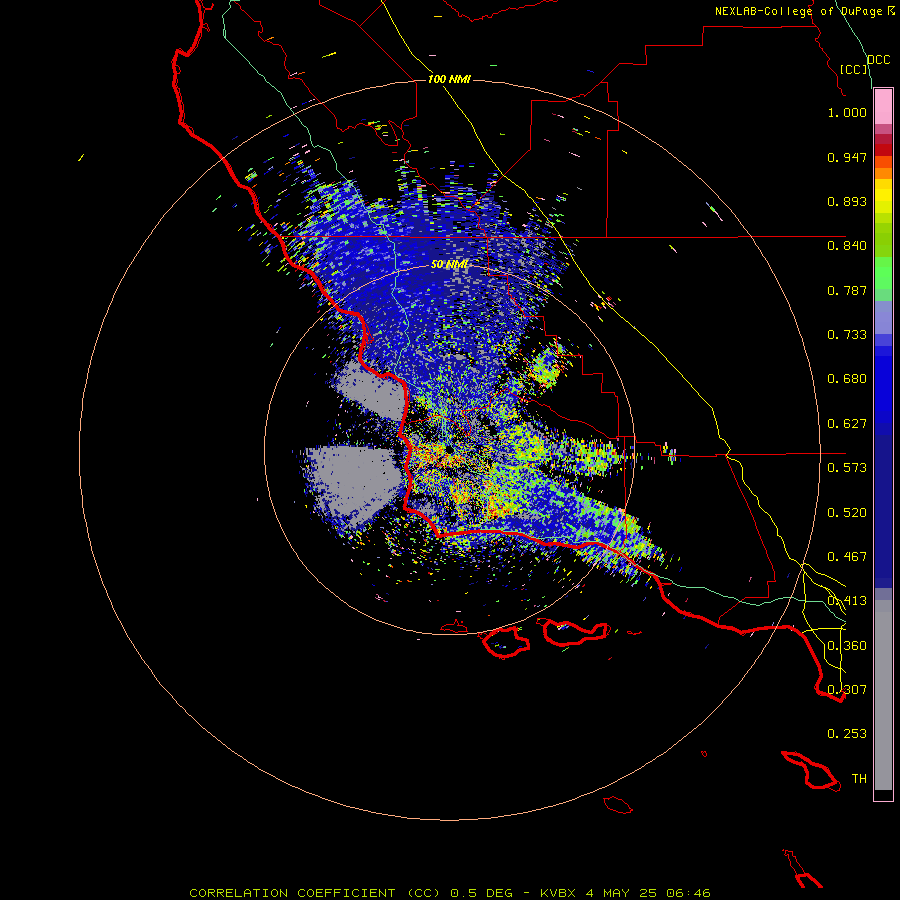The width and height of the screenshot is (900, 900).
Task: Select the 0.253 legend value
Action: tap(847, 734)
